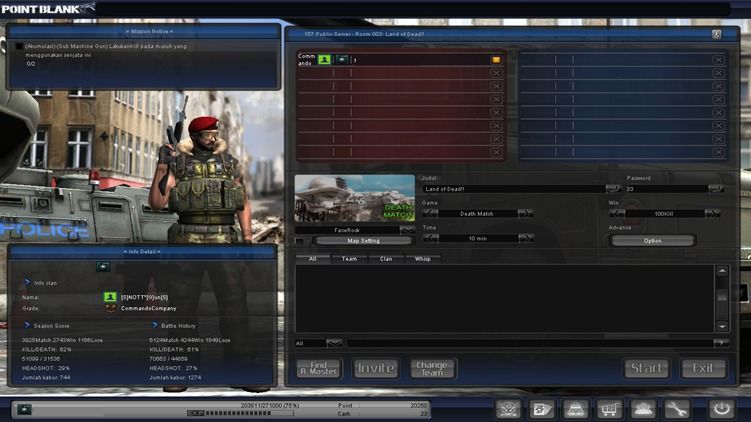Click the chat scrollbar thumb
The image size is (751, 422).
coord(722,297)
